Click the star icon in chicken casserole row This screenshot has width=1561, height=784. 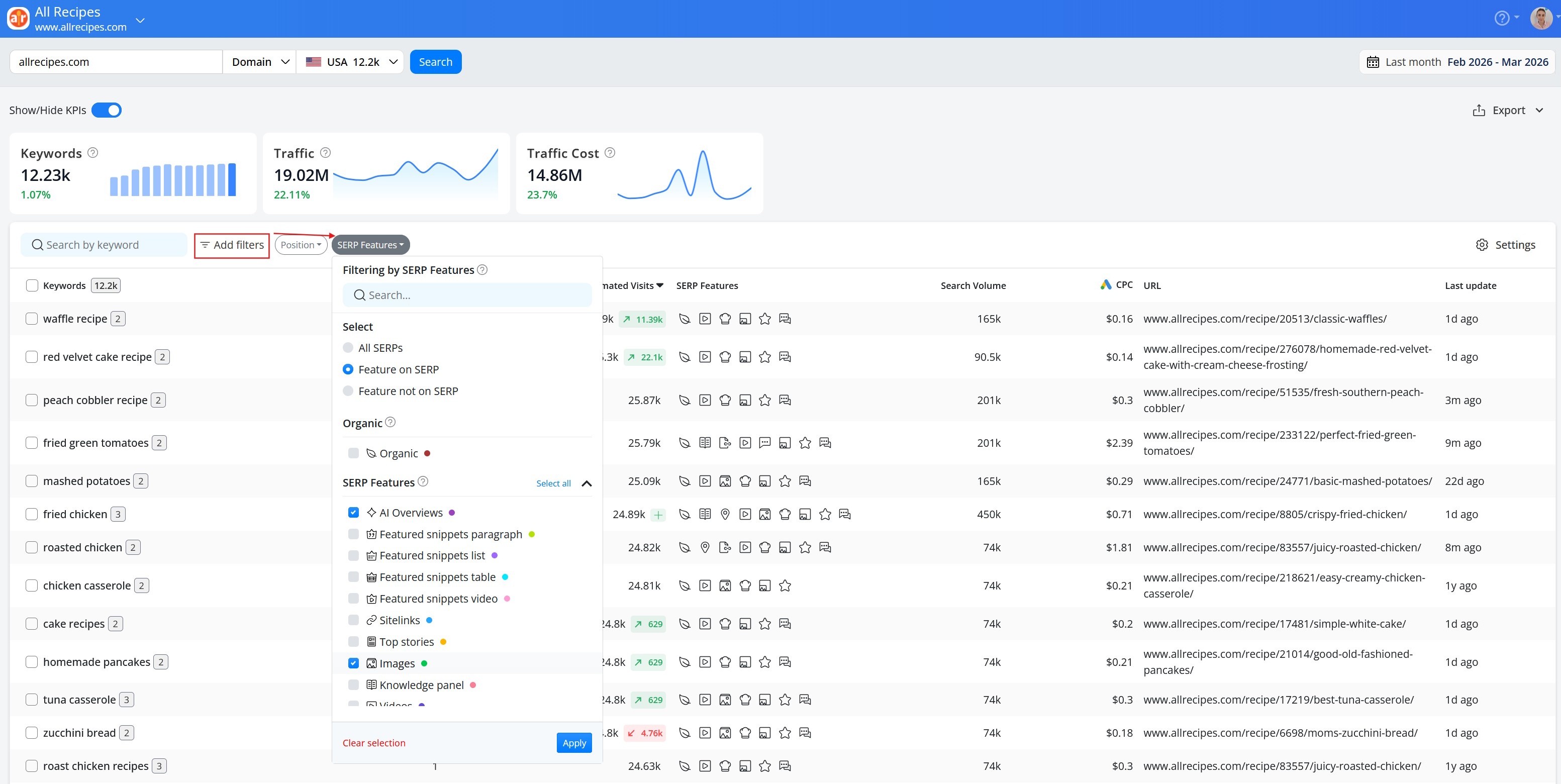pos(785,586)
